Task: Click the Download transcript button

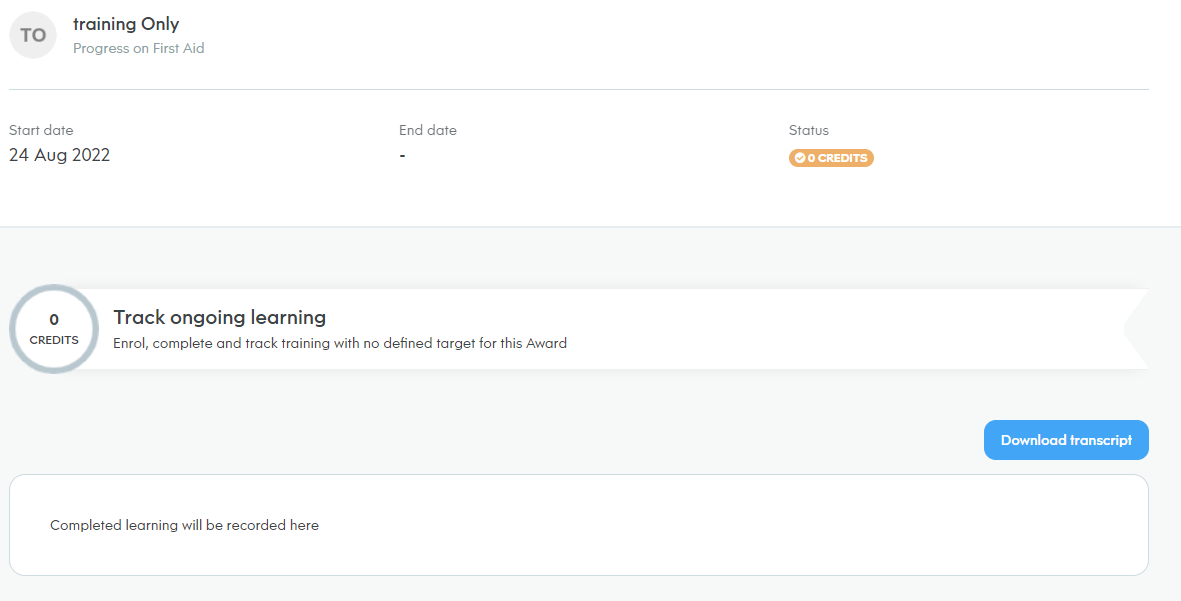Action: coord(1065,440)
